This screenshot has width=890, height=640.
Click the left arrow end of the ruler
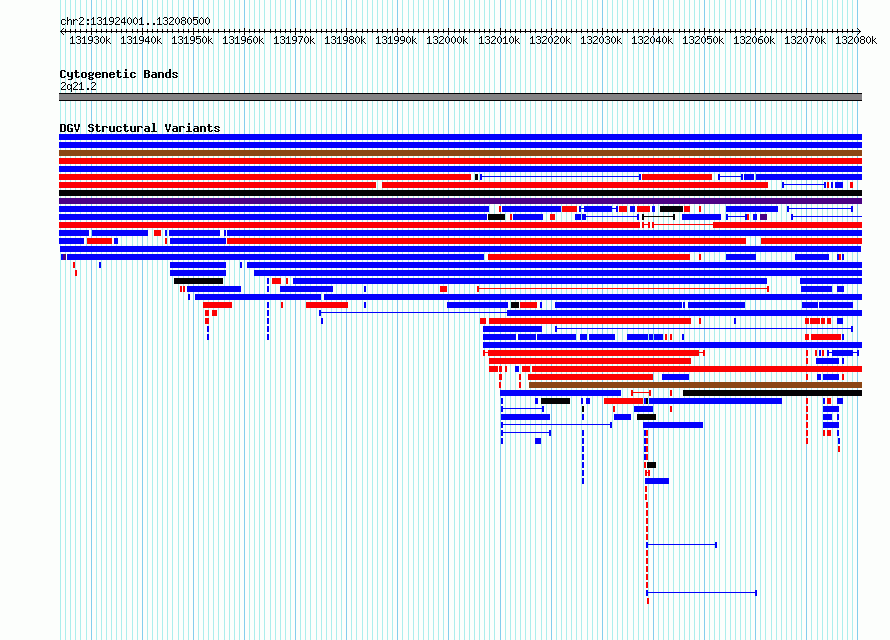(62, 31)
